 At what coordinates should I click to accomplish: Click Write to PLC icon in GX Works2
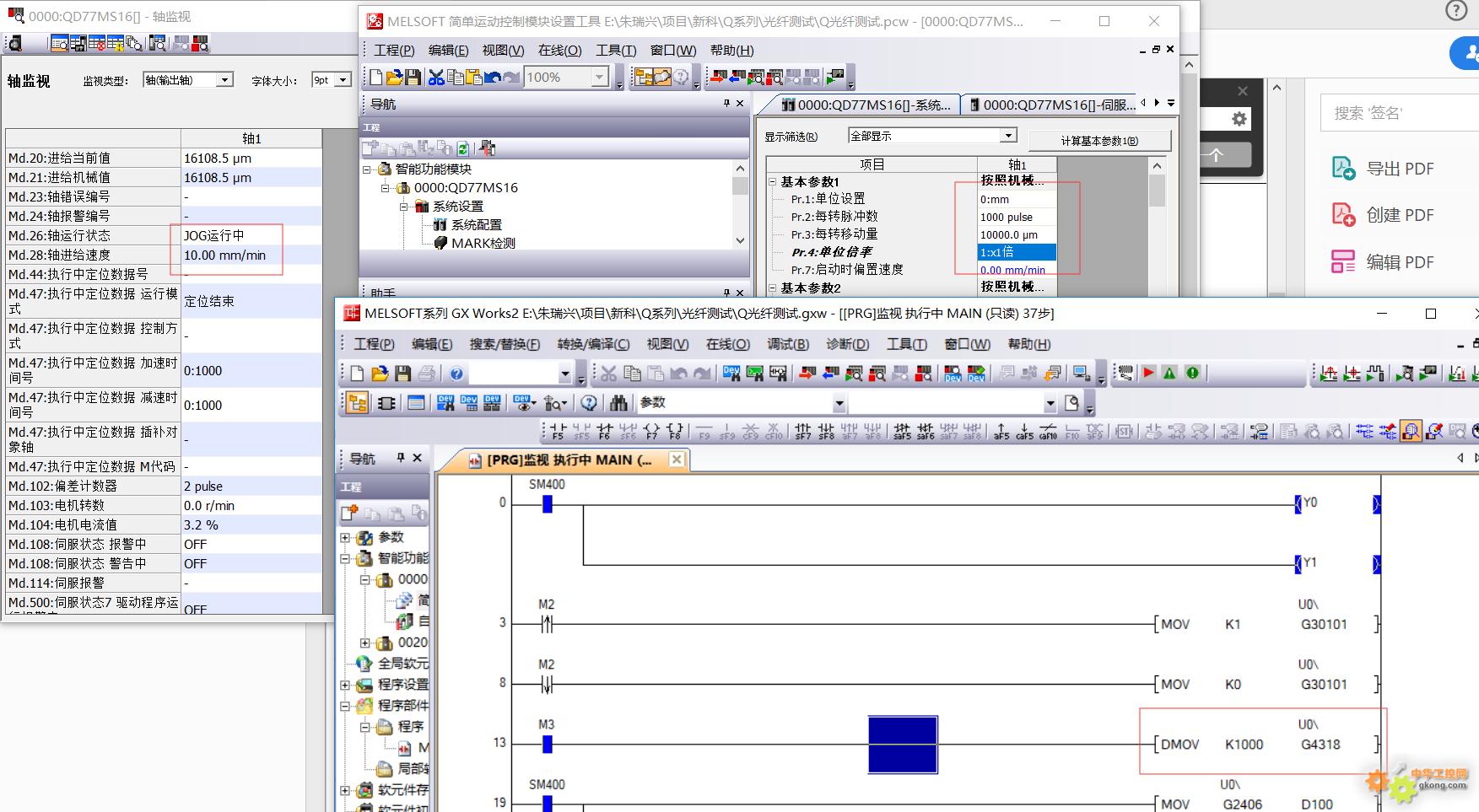click(807, 374)
